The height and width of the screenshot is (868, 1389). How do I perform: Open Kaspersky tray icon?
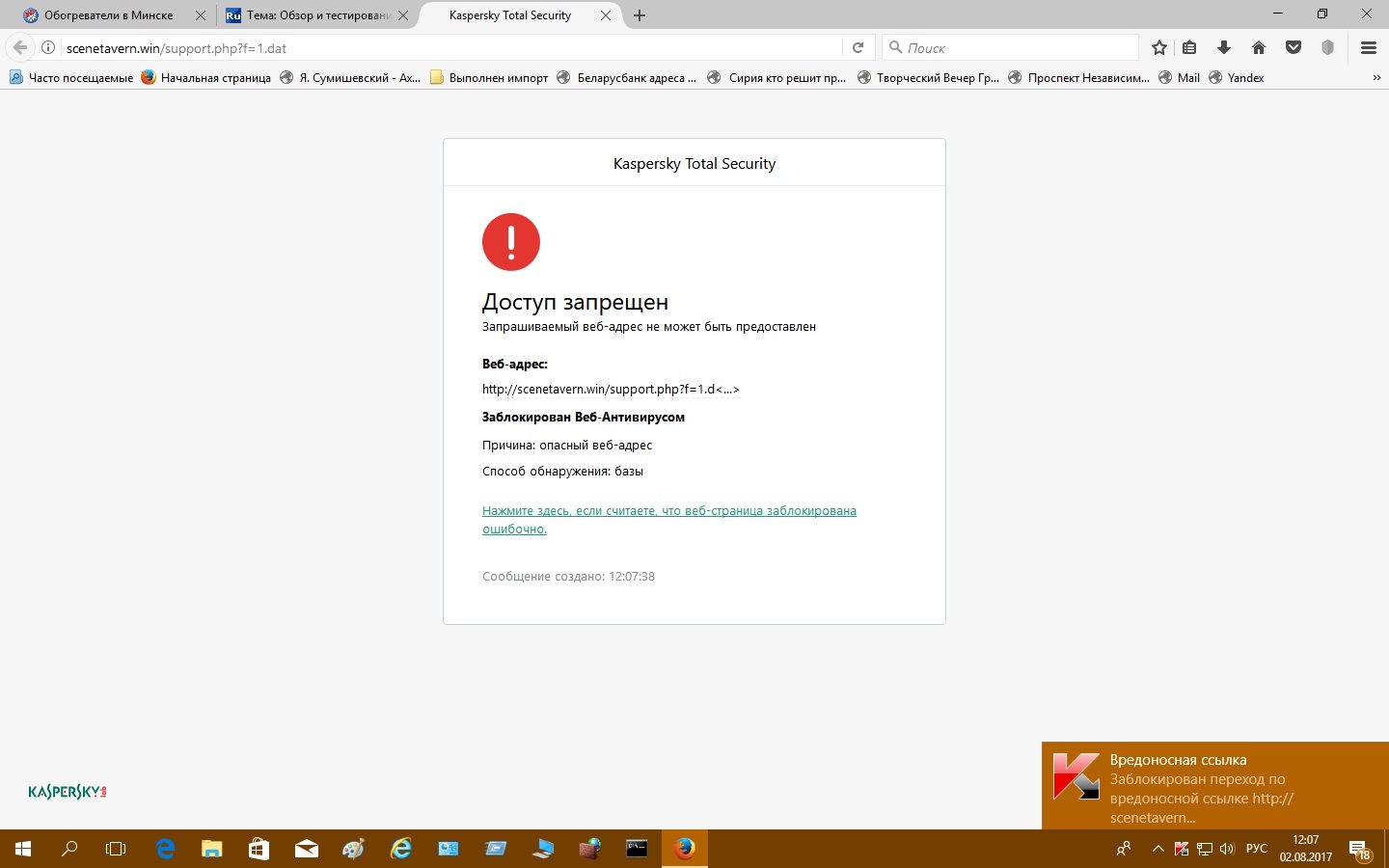coord(1182,849)
